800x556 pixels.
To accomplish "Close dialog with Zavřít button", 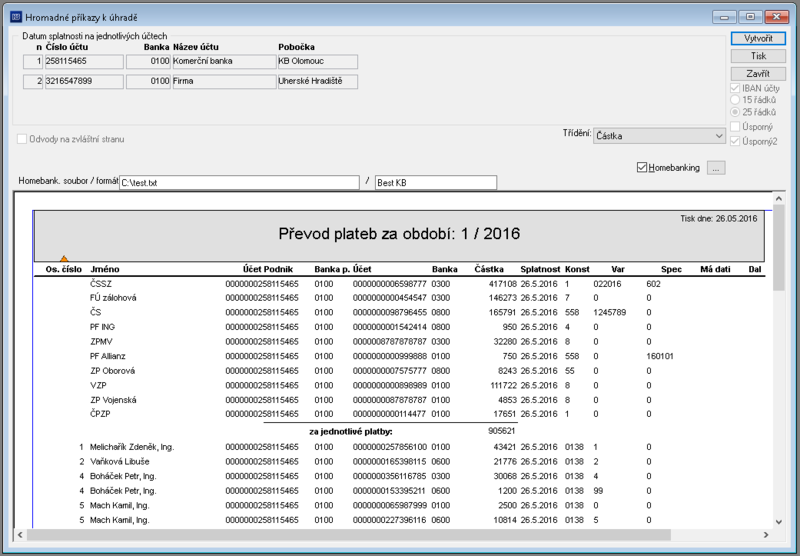I will 758,73.
